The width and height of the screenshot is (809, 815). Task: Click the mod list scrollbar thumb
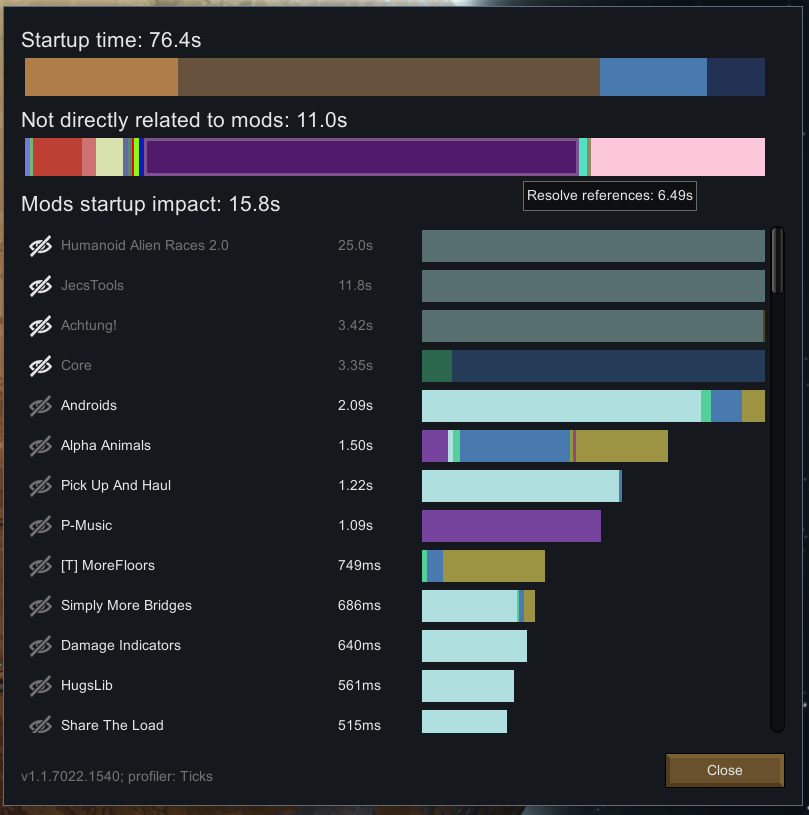pos(777,261)
